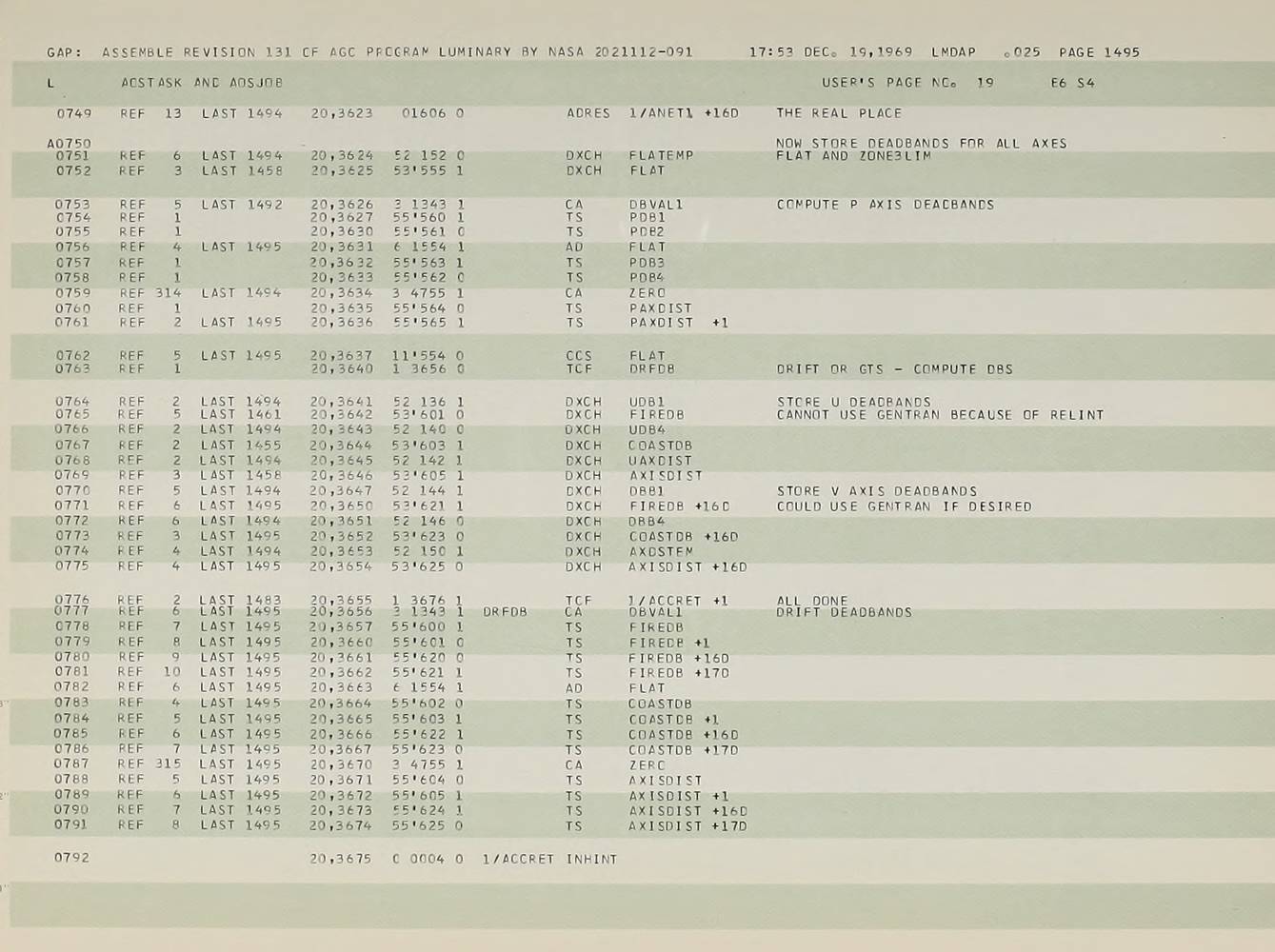1275x952 pixels.
Task: Click the "LMDAP" label in the header
Action: (x=953, y=52)
